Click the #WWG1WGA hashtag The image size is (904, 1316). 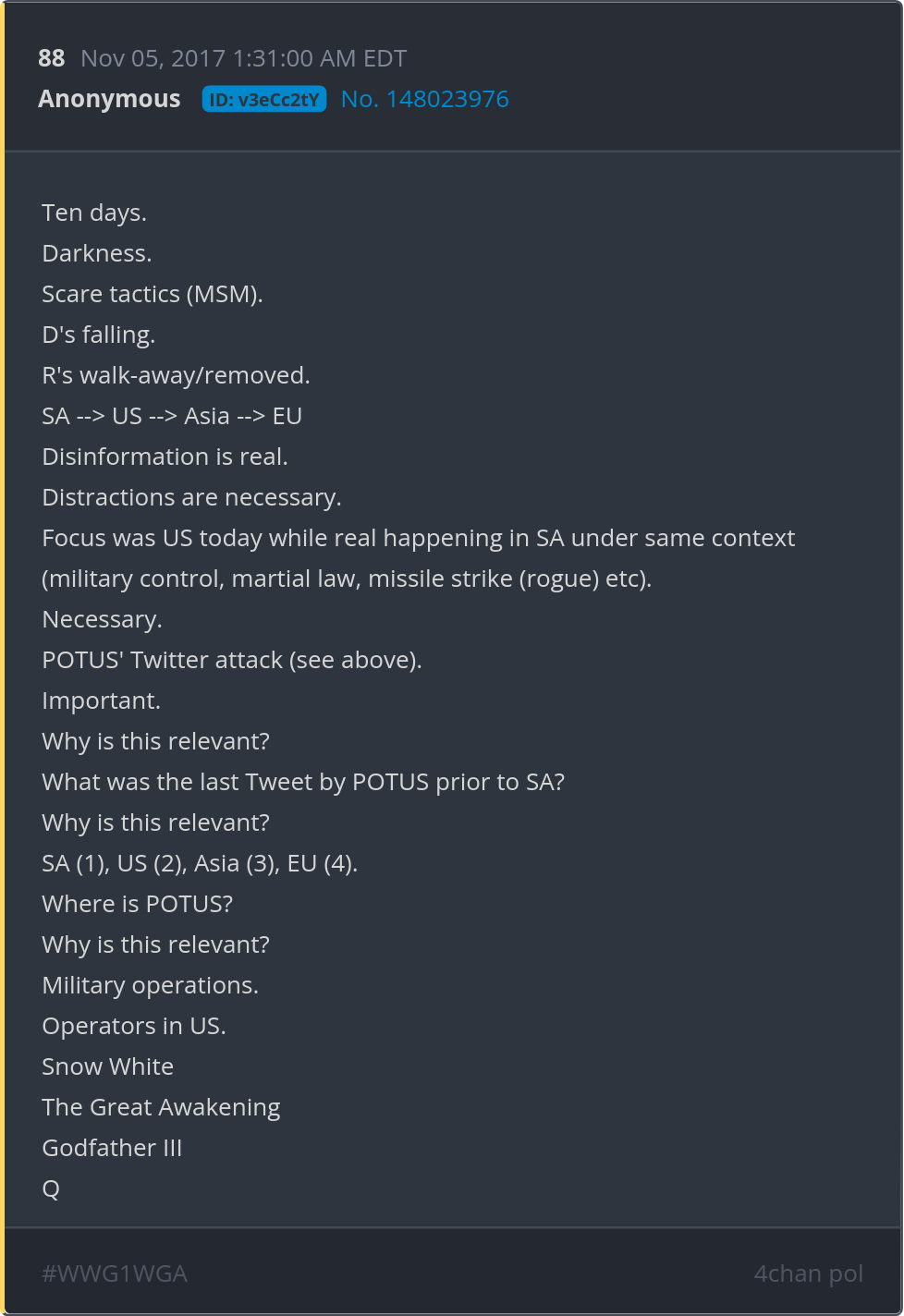(115, 1273)
